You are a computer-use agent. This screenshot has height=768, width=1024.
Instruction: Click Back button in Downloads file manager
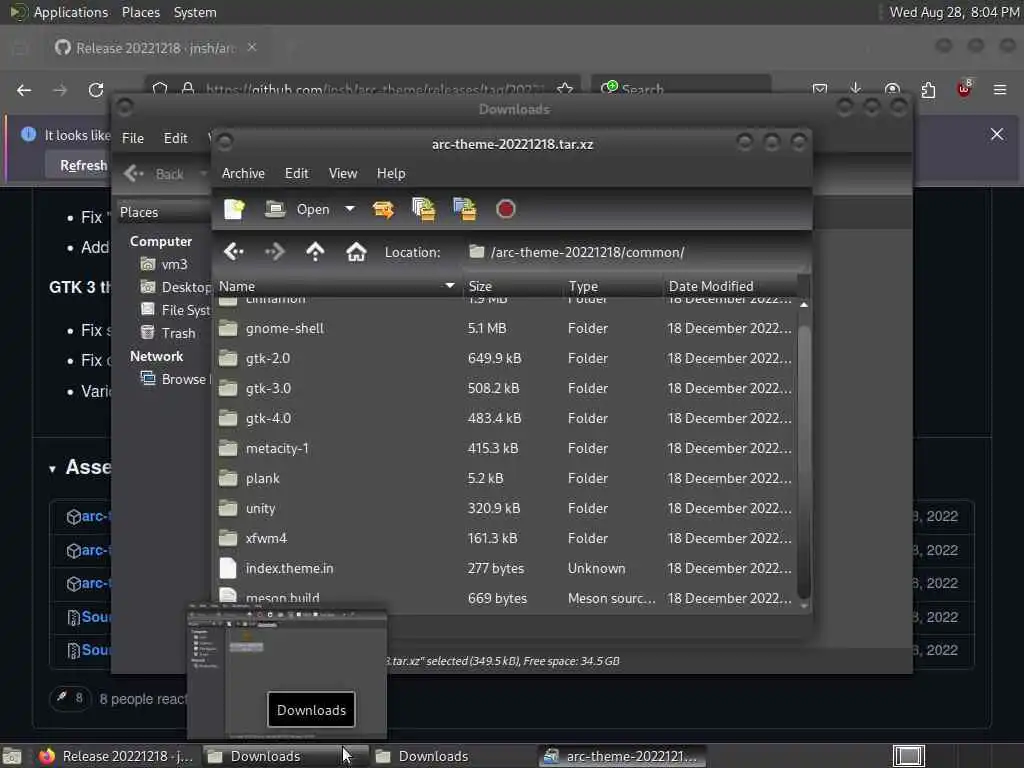point(155,174)
